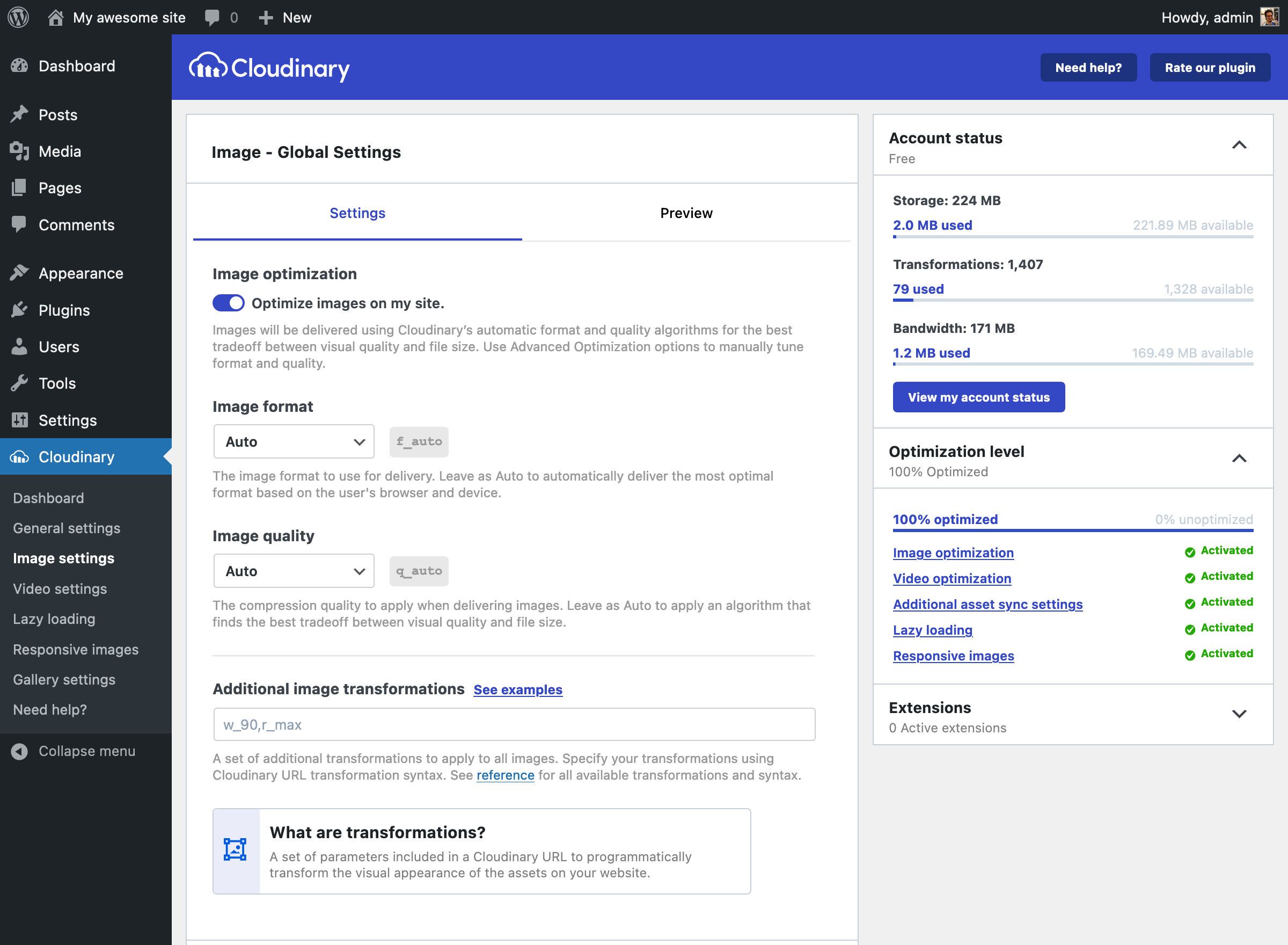1288x945 pixels.
Task: Click the admin avatar thumbnail
Action: click(1269, 17)
